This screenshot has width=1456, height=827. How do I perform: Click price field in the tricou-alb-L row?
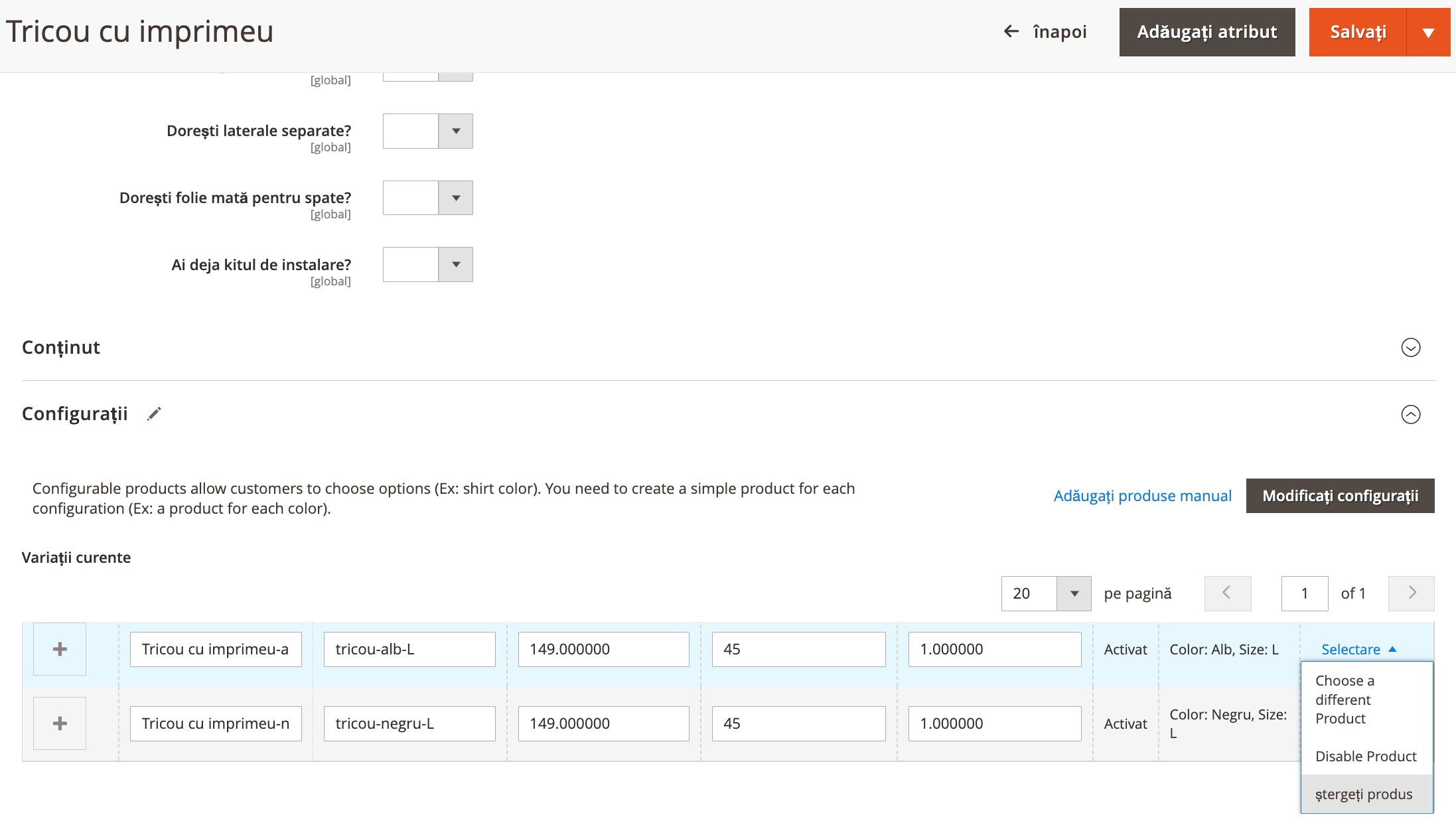[x=604, y=649]
